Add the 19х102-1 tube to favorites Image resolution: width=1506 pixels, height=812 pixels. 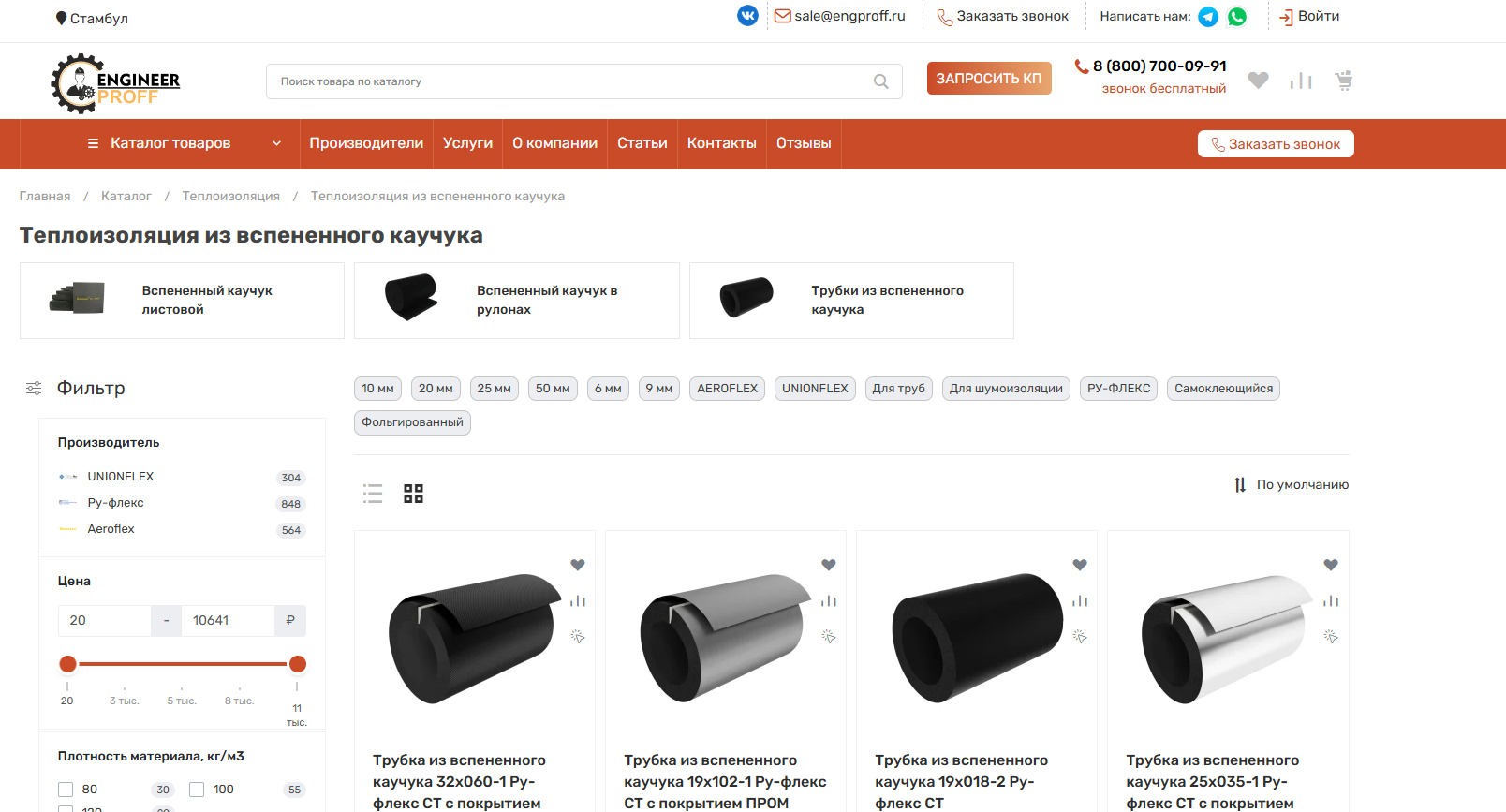click(829, 565)
